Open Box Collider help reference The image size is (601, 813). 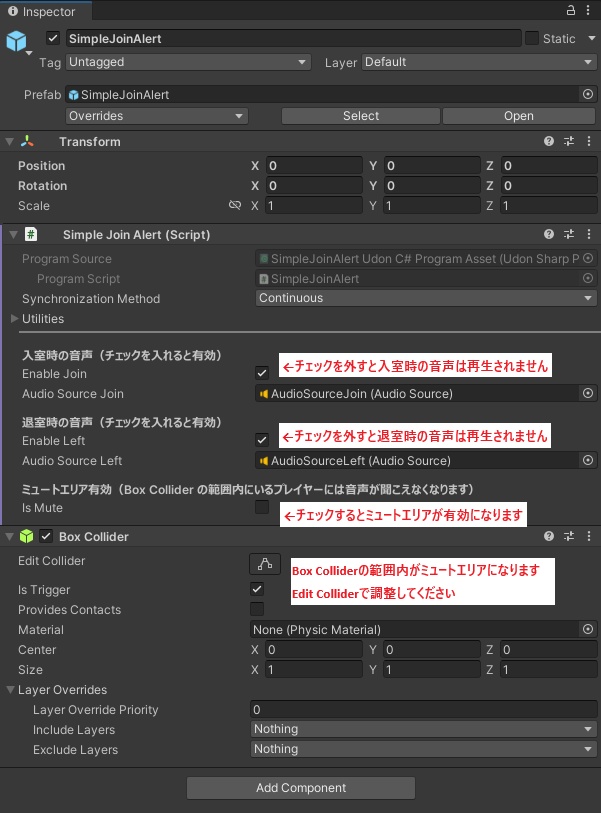click(x=549, y=536)
